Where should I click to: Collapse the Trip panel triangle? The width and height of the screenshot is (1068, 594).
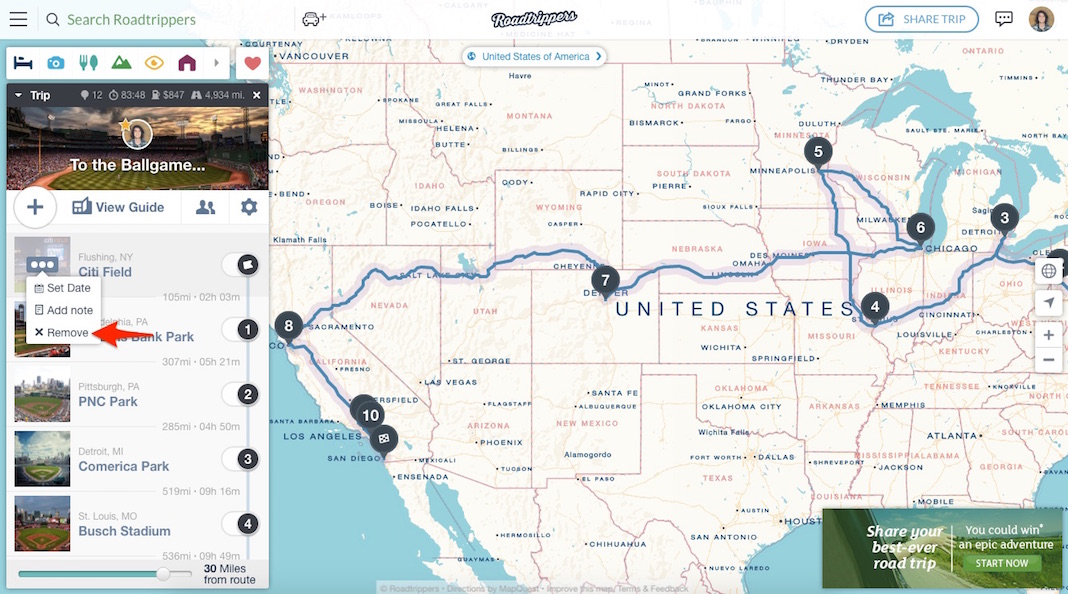[x=18, y=95]
